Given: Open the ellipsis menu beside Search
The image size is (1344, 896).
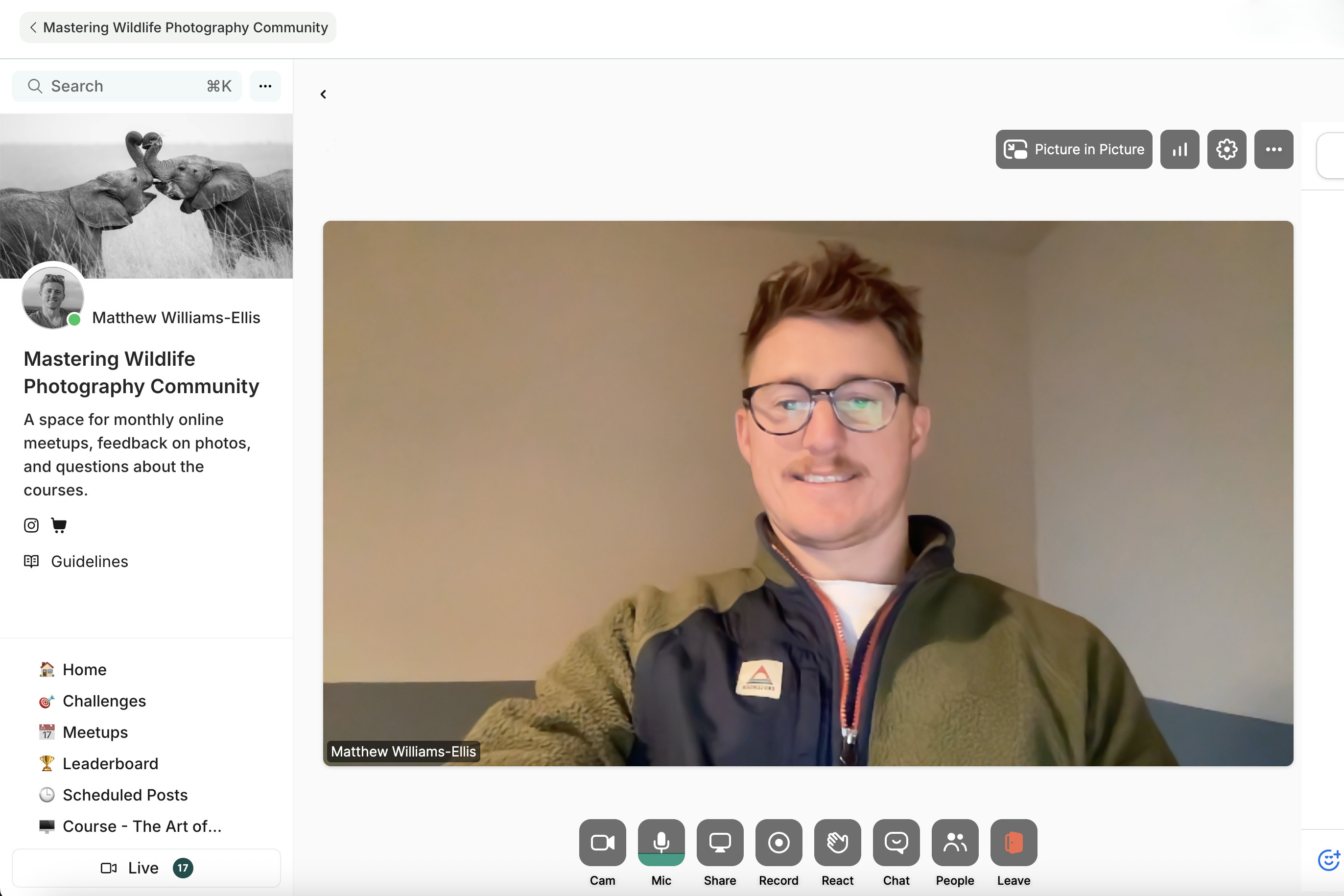Looking at the screenshot, I should click(x=265, y=86).
